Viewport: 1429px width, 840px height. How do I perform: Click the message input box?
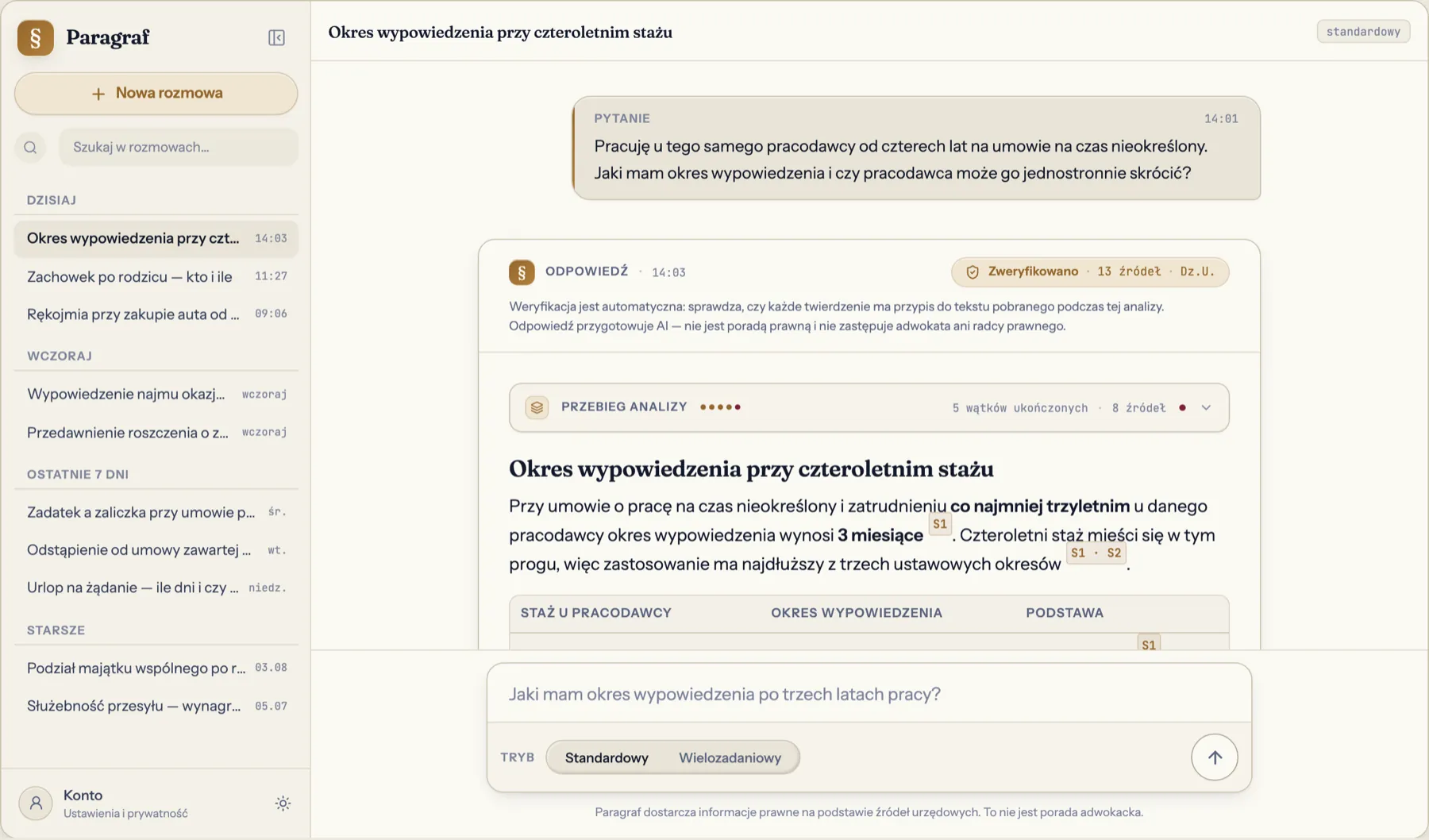click(869, 694)
